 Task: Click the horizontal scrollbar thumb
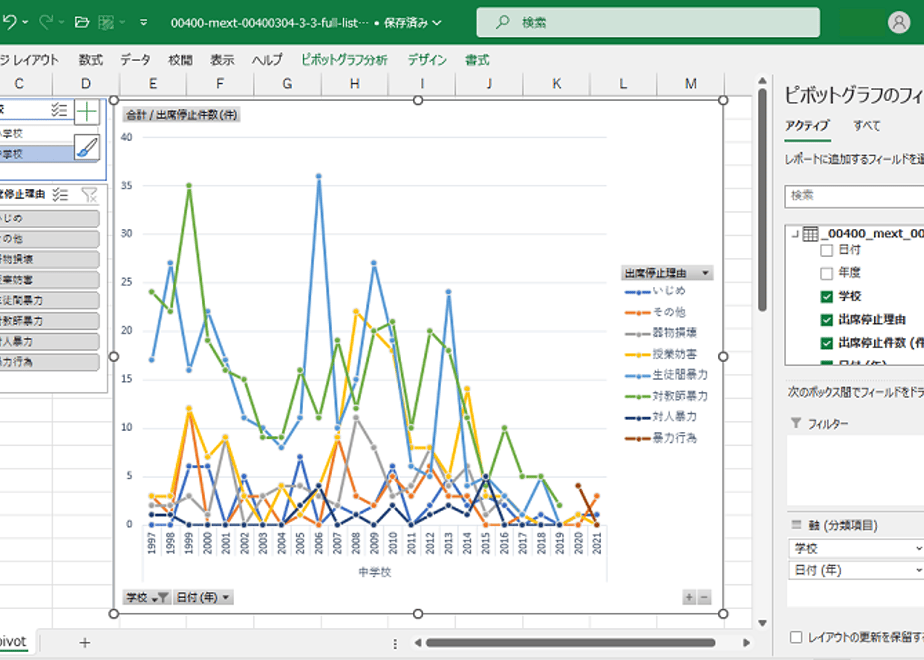tap(570, 642)
